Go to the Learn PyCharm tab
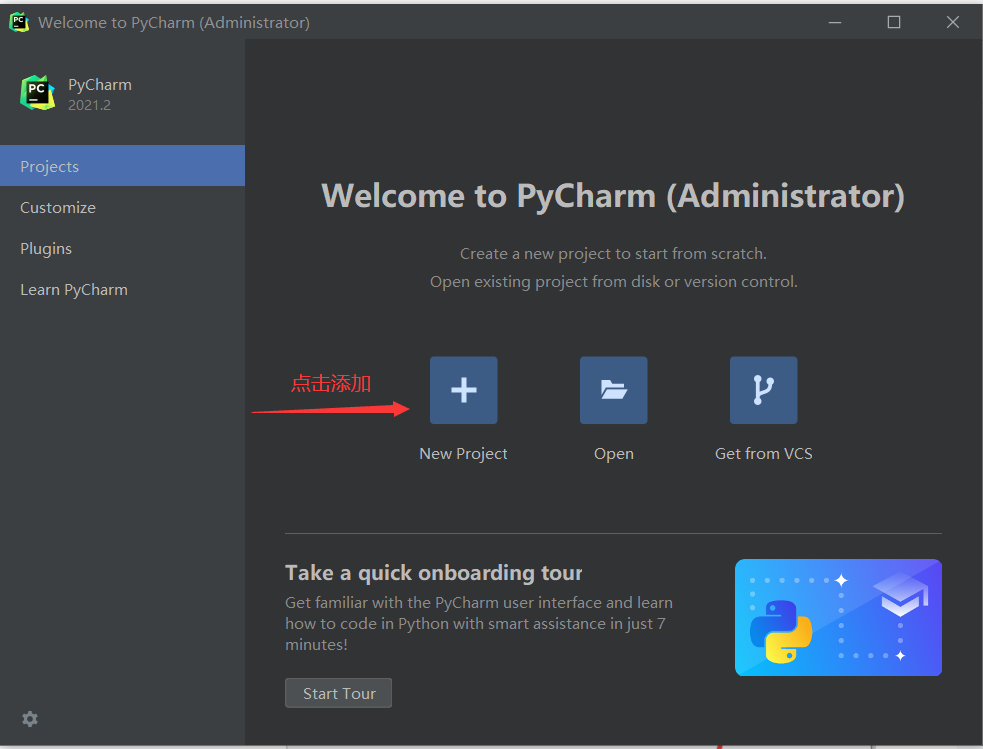The width and height of the screenshot is (983, 749). [122, 290]
